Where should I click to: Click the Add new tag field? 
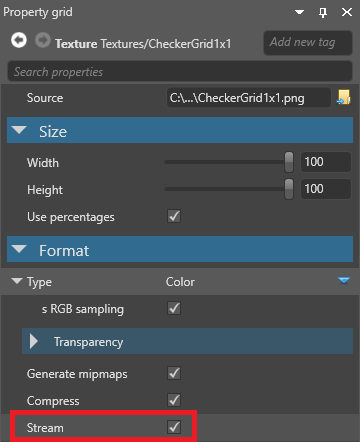click(308, 43)
